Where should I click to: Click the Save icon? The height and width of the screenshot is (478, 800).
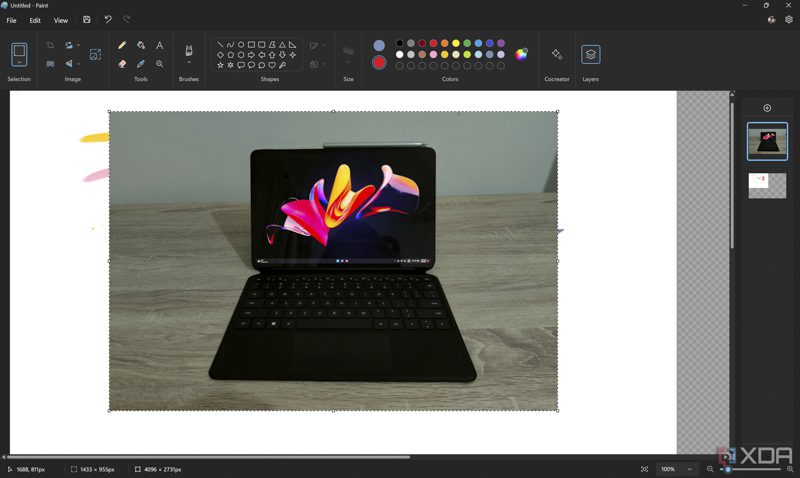pyautogui.click(x=87, y=20)
